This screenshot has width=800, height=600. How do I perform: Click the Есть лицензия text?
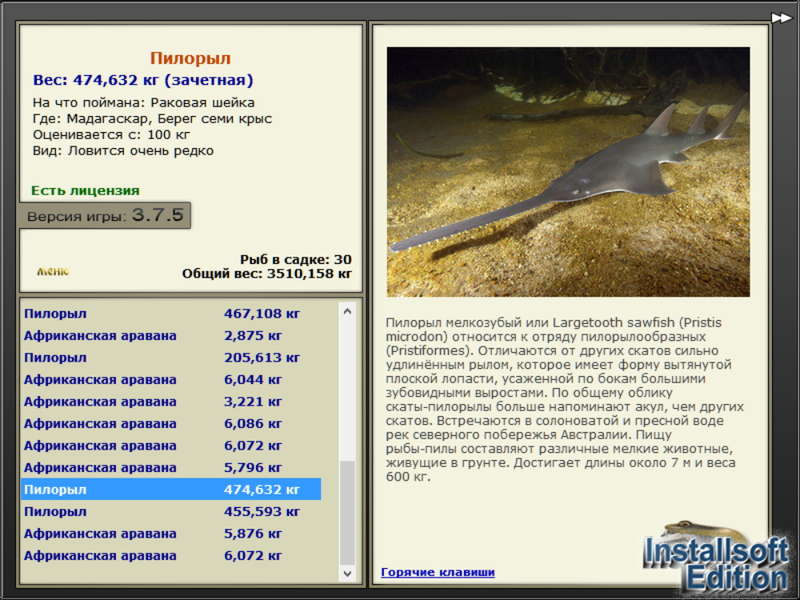(85, 190)
